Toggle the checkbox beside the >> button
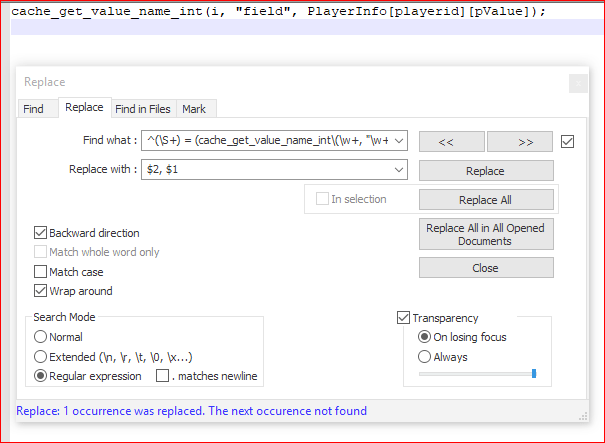Screen dimensions: 605x443 tap(567, 142)
